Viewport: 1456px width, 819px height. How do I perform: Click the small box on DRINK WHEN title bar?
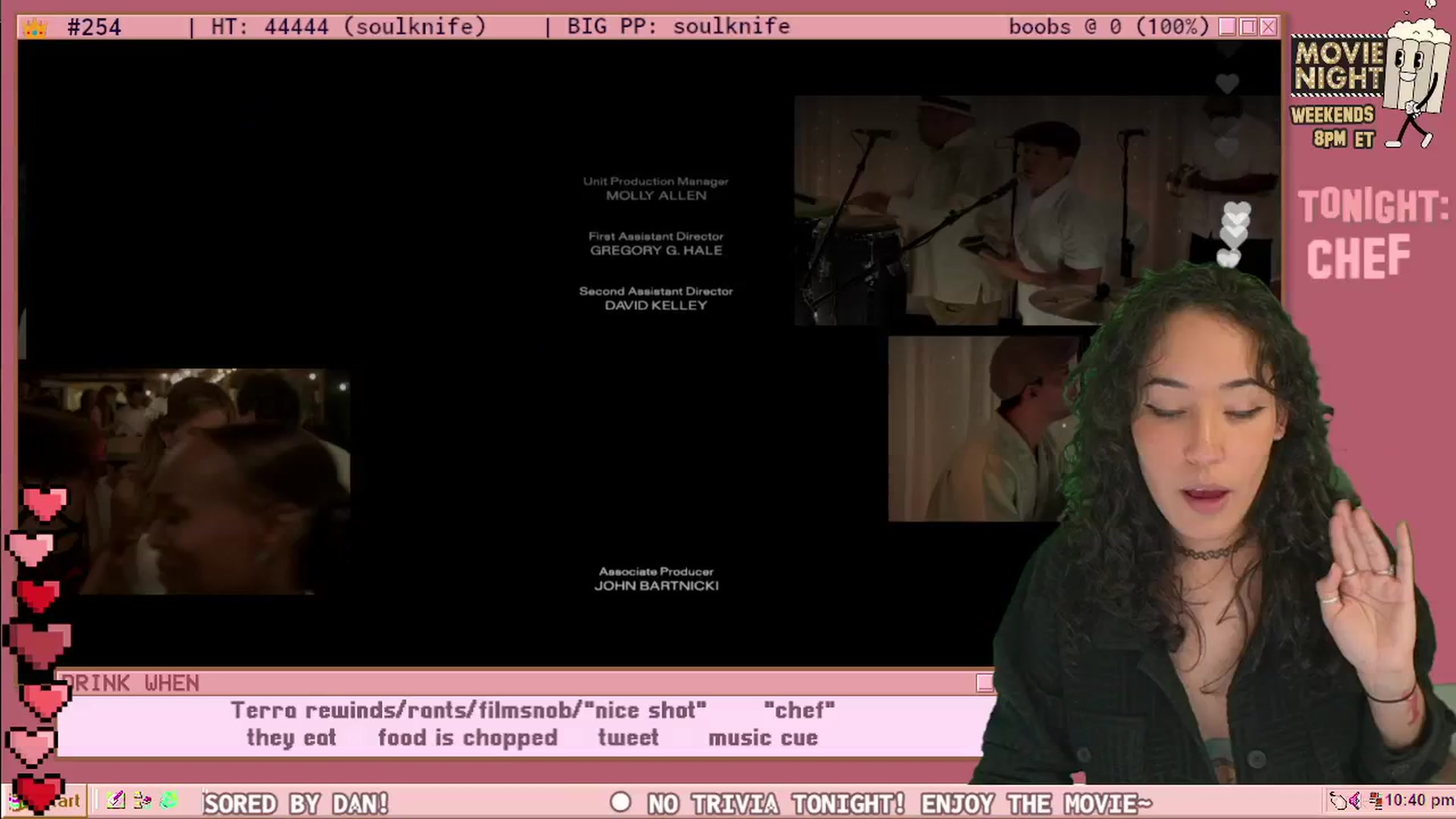point(984,683)
